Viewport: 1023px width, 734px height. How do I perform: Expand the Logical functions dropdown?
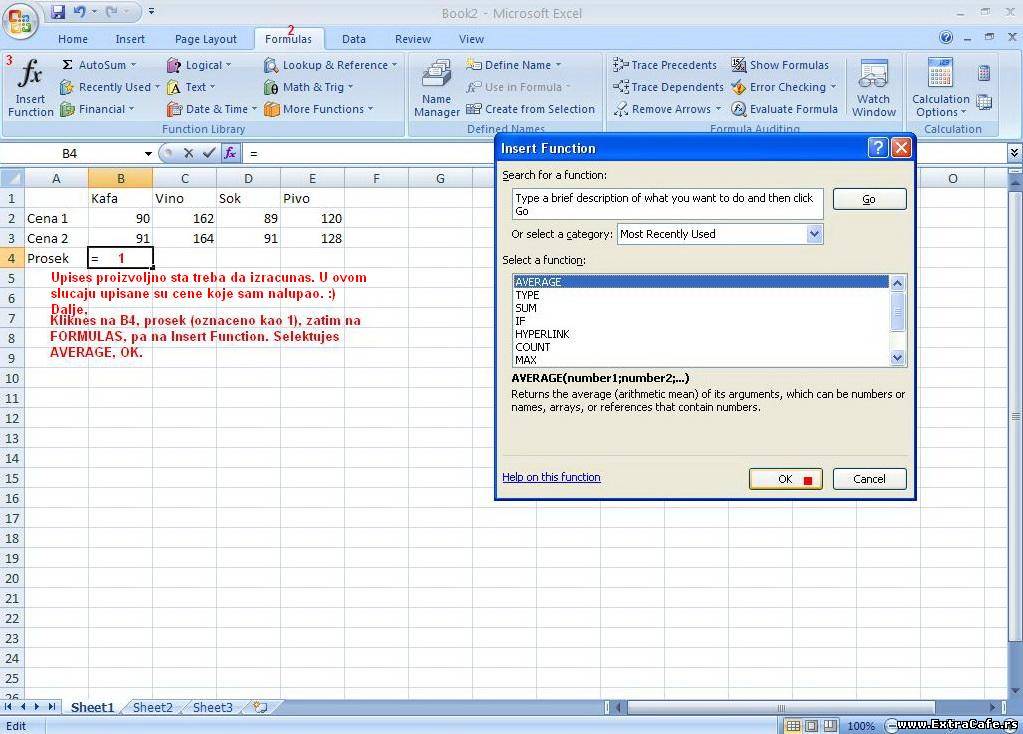tap(228, 65)
